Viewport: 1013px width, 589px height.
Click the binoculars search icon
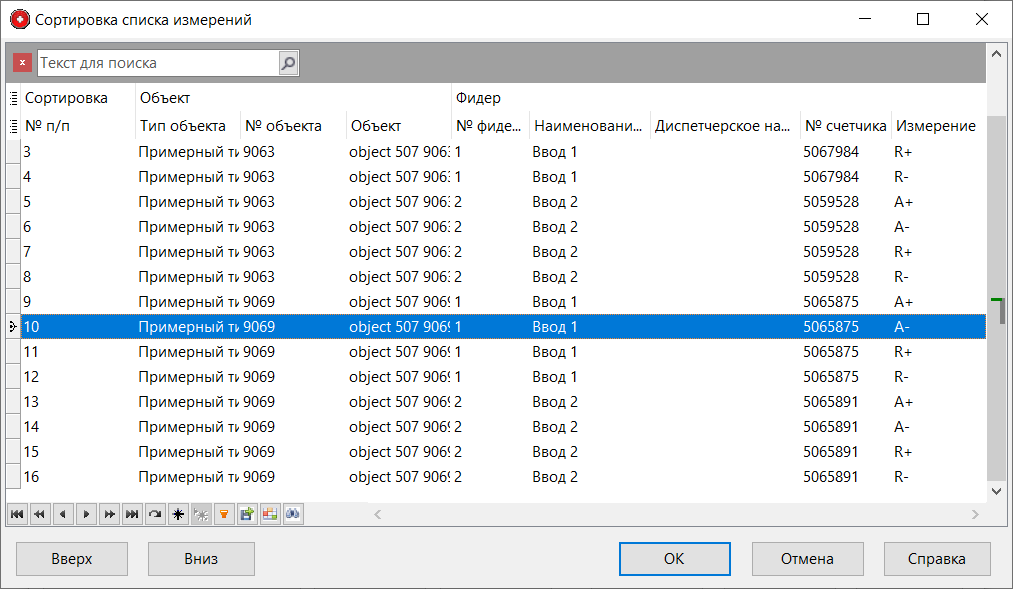tap(293, 514)
